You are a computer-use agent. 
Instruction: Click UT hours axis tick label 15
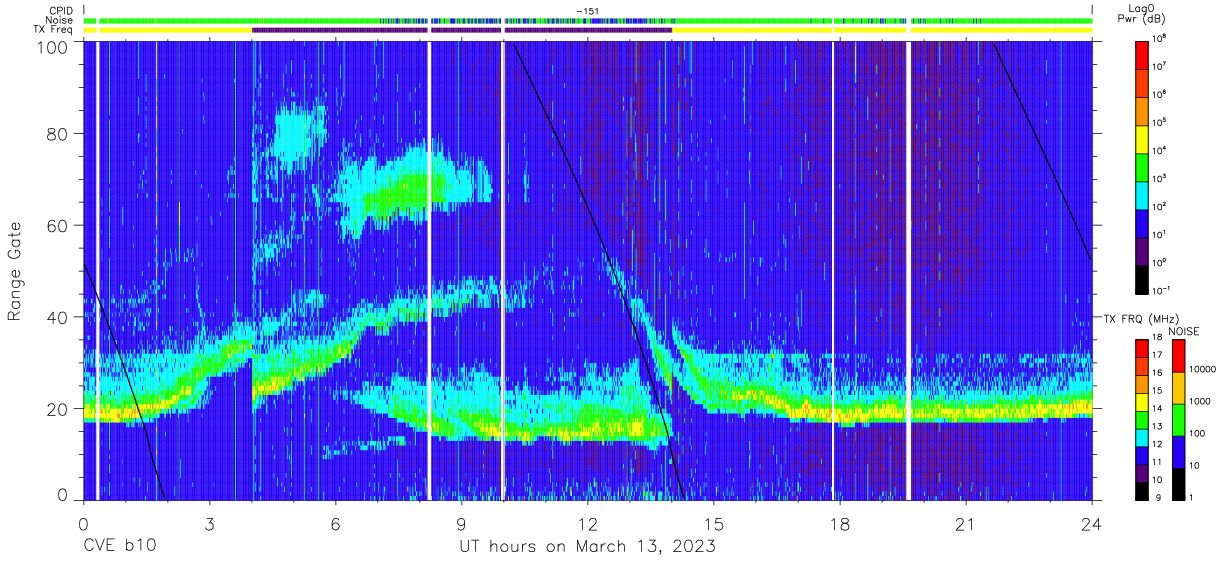coord(713,524)
